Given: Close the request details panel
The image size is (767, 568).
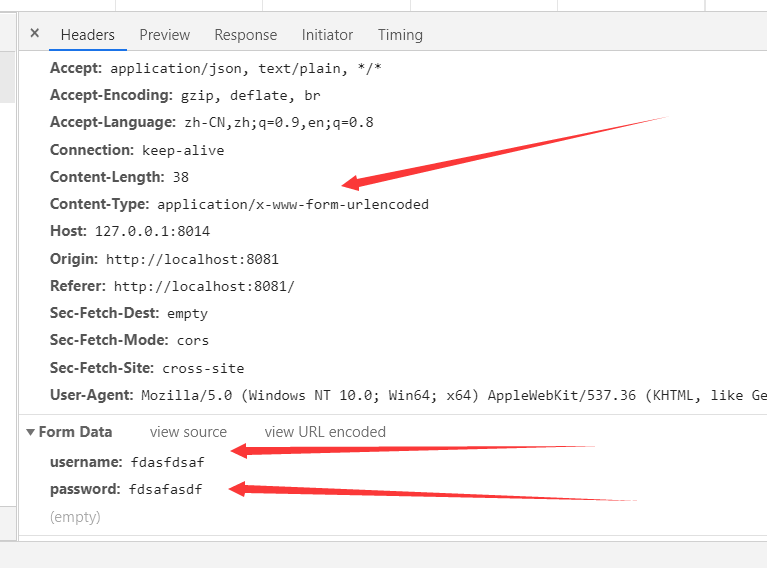Looking at the screenshot, I should [x=35, y=33].
